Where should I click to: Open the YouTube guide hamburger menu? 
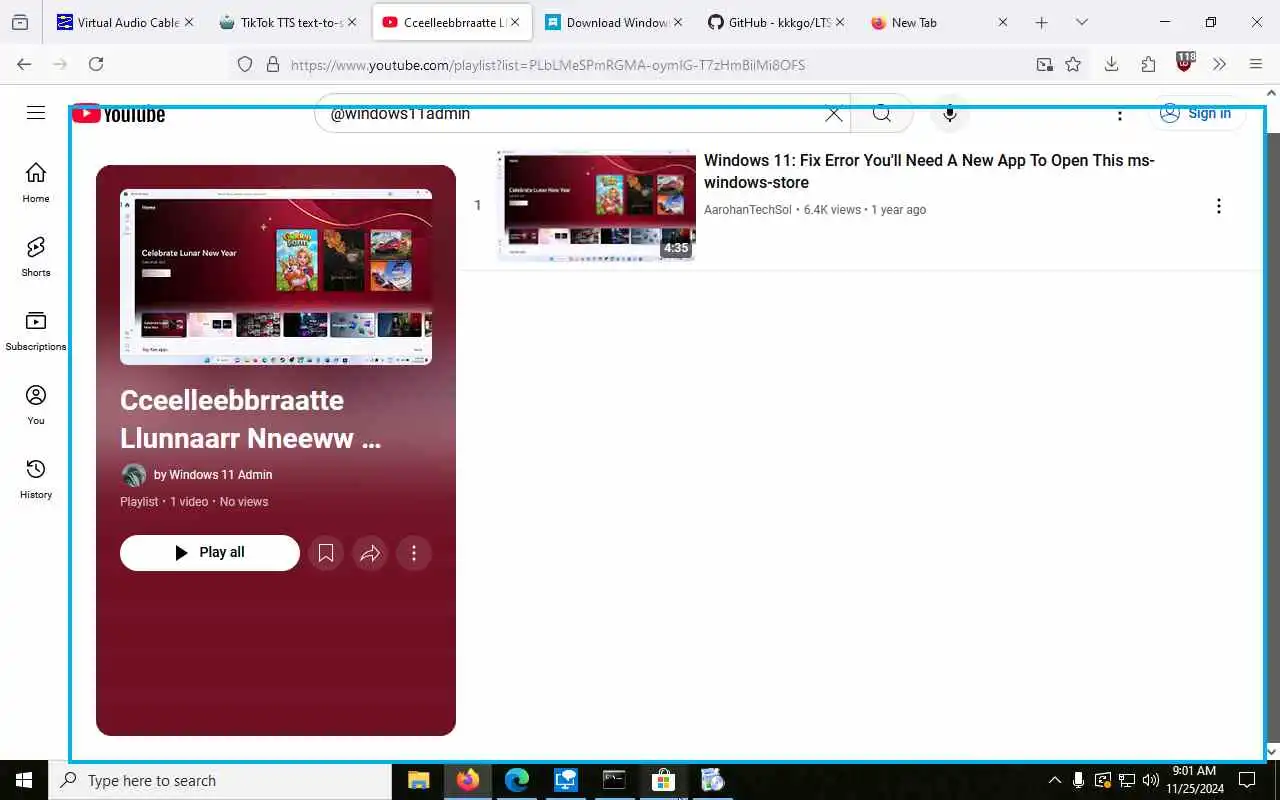click(36, 113)
